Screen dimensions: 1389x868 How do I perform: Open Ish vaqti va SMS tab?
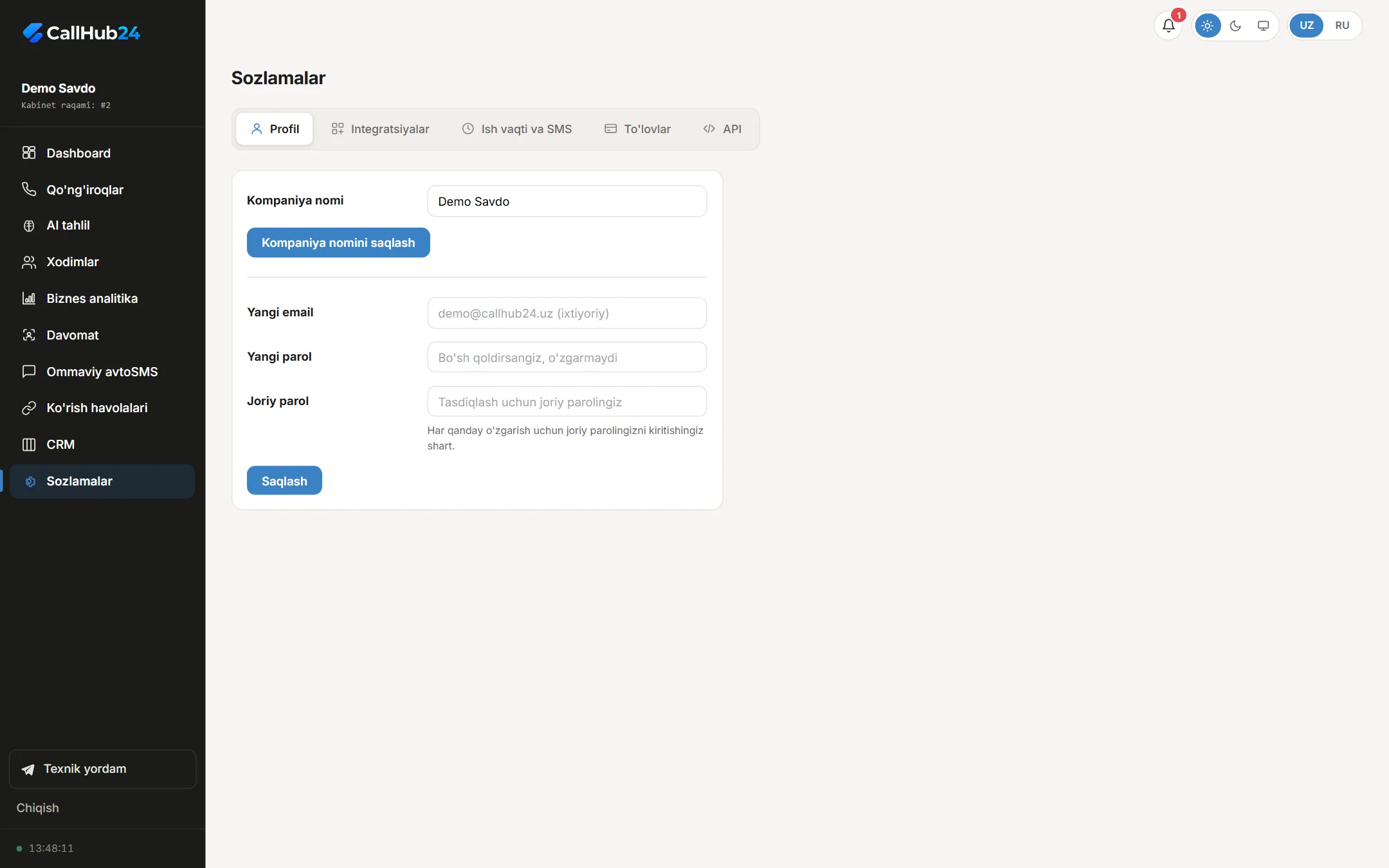[x=517, y=129]
